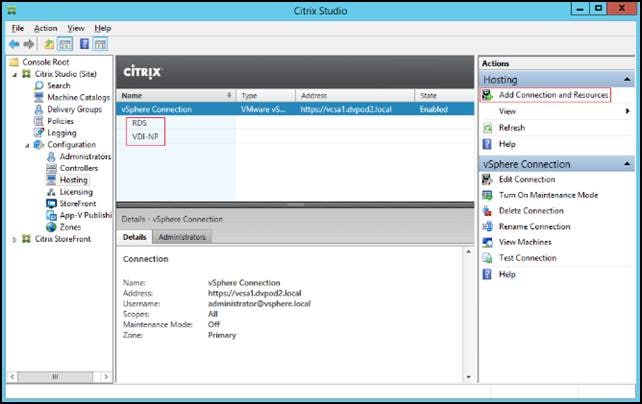This screenshot has height=404, width=642.
Task: Click tree pane scrollbar left arrow
Action: click(12, 377)
